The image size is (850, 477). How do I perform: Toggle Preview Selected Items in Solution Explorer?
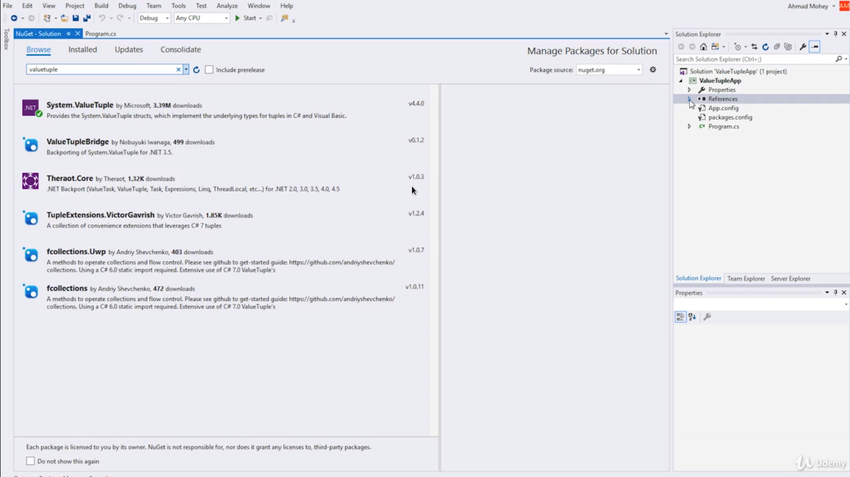coord(815,47)
